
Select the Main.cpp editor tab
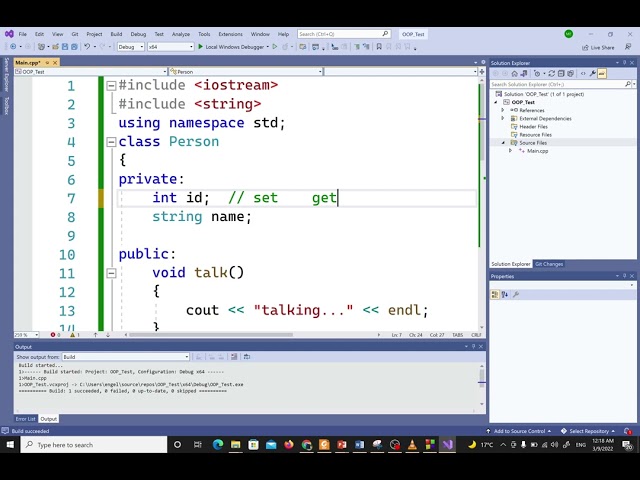point(28,62)
